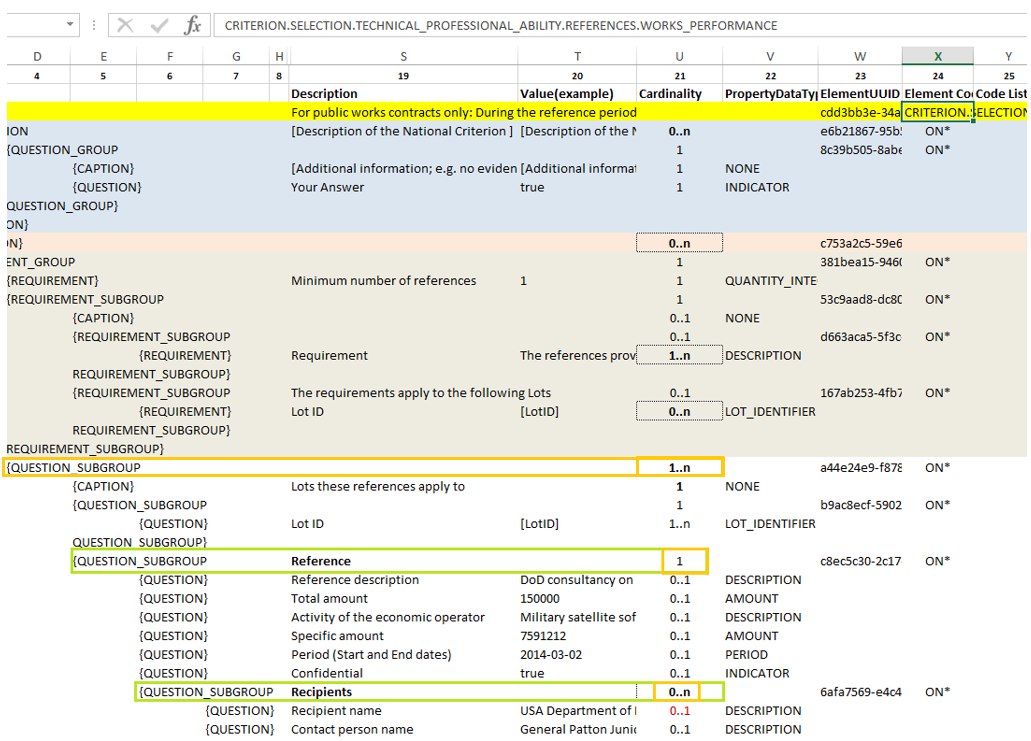The height and width of the screenshot is (741, 1031).
Task: Click the e6b21867-95b UUID cell
Action: pos(860,131)
